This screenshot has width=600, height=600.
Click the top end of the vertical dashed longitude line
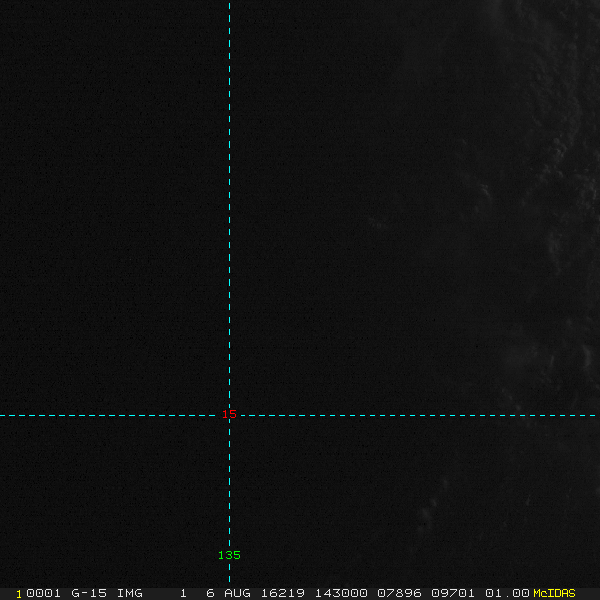click(x=229, y=3)
